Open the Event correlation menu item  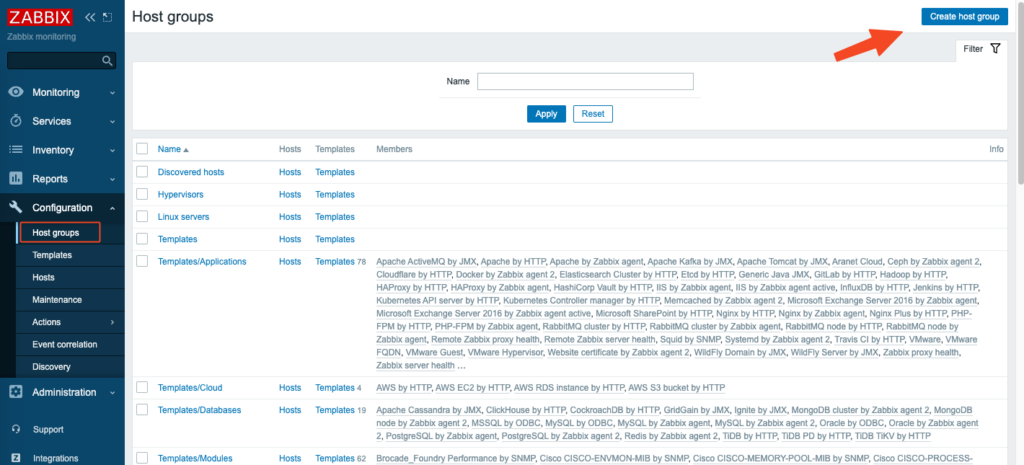(x=65, y=344)
